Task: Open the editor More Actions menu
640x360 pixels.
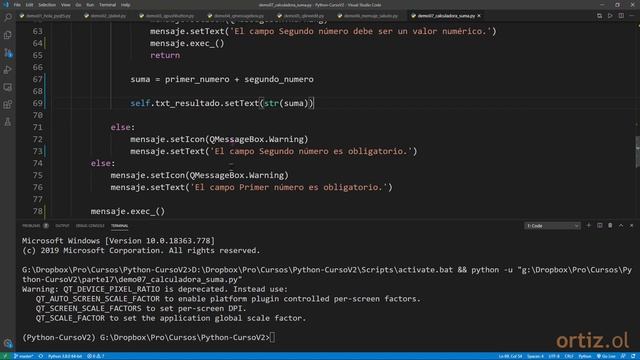Action: point(632,16)
